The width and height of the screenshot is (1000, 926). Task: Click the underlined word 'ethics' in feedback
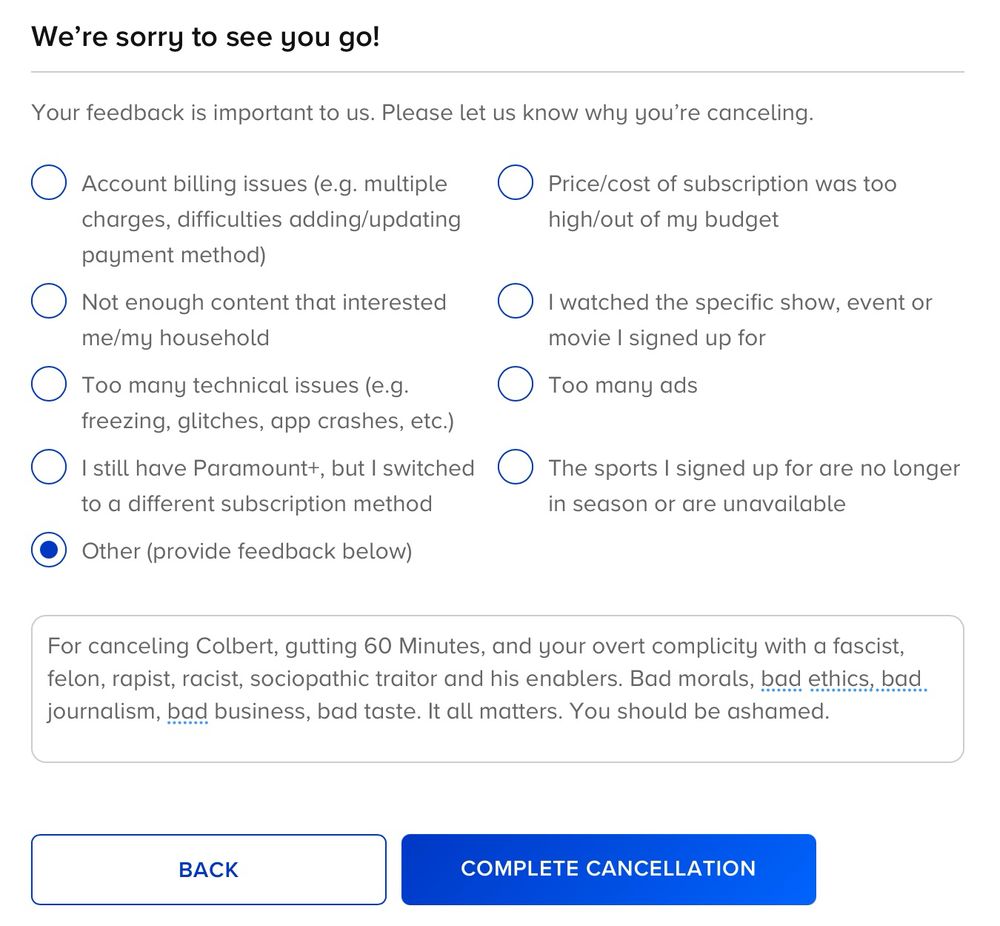(x=838, y=680)
